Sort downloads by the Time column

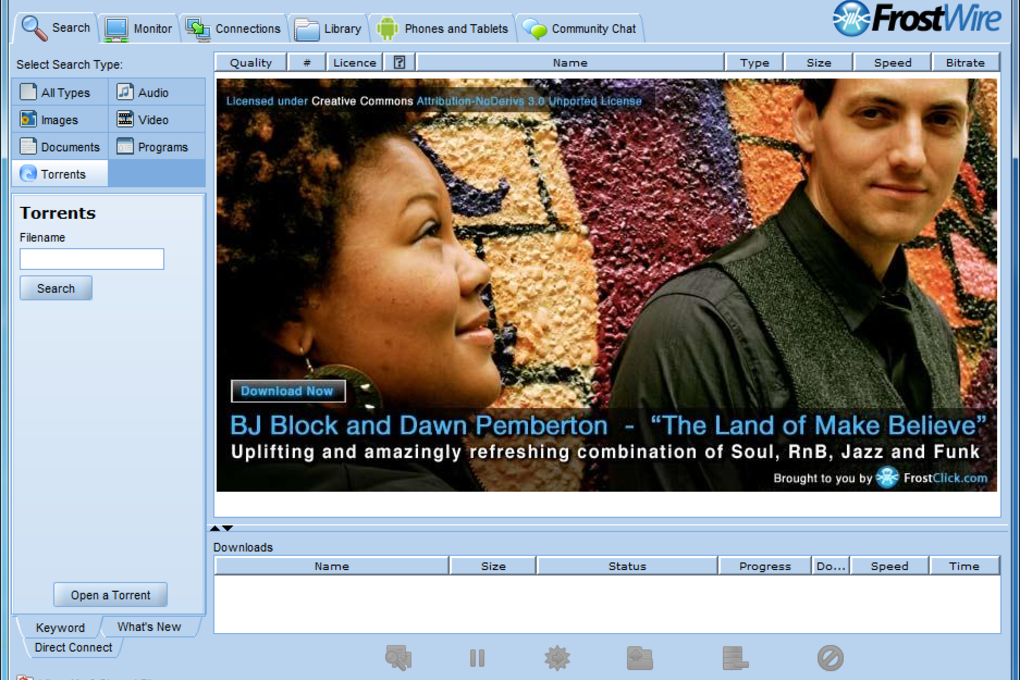tap(964, 566)
